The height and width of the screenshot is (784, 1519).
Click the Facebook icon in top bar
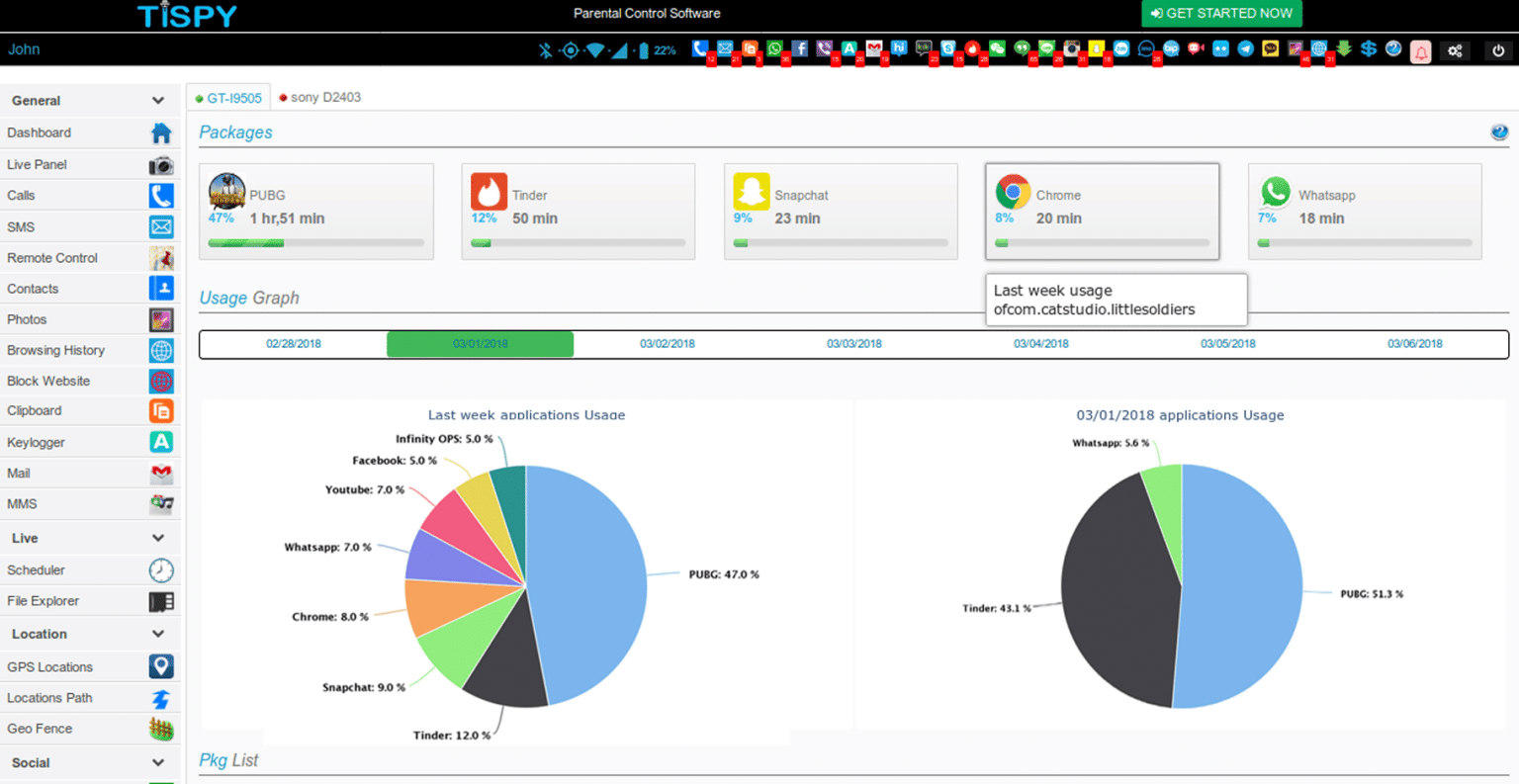(799, 49)
